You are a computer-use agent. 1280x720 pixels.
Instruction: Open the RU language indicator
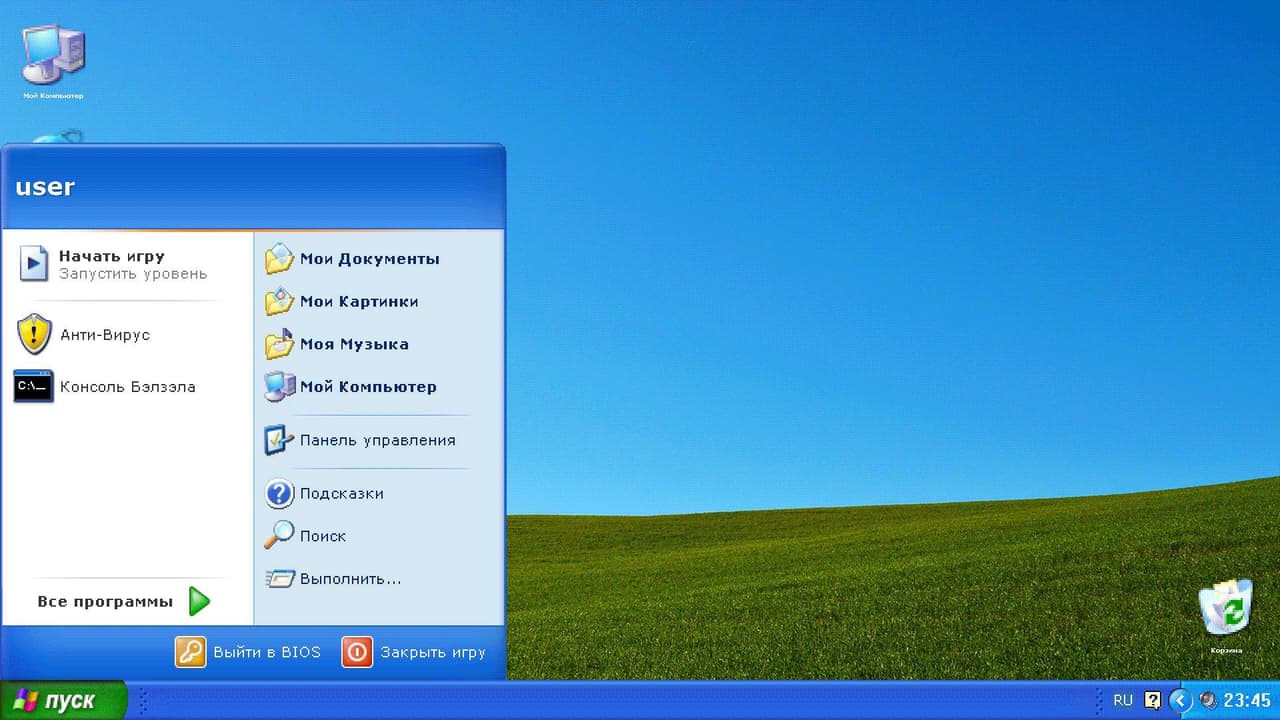[1123, 700]
